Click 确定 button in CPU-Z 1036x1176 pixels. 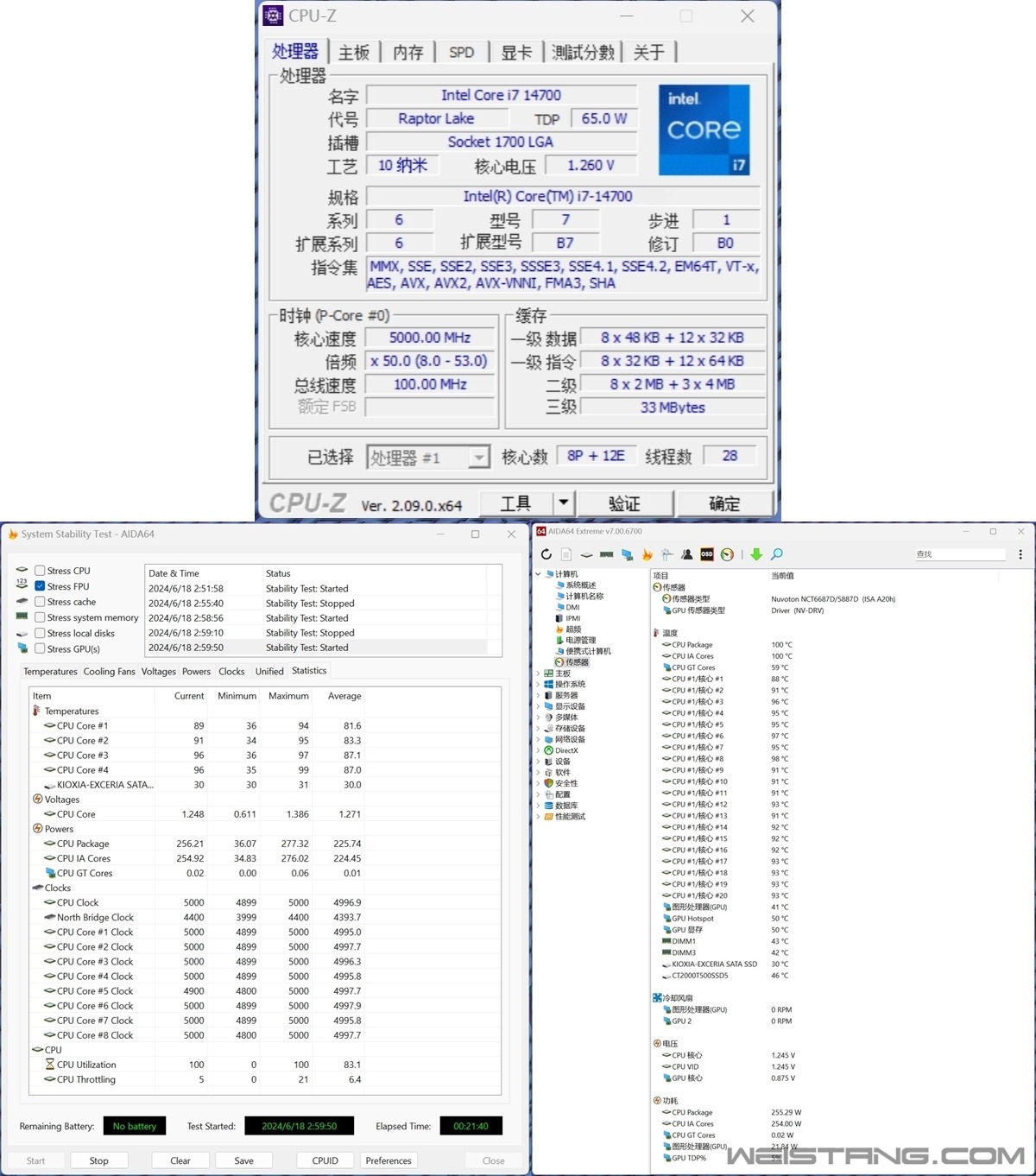coord(724,503)
